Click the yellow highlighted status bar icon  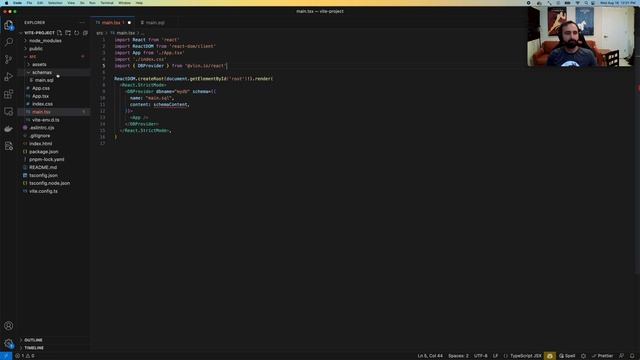[x=549, y=356]
